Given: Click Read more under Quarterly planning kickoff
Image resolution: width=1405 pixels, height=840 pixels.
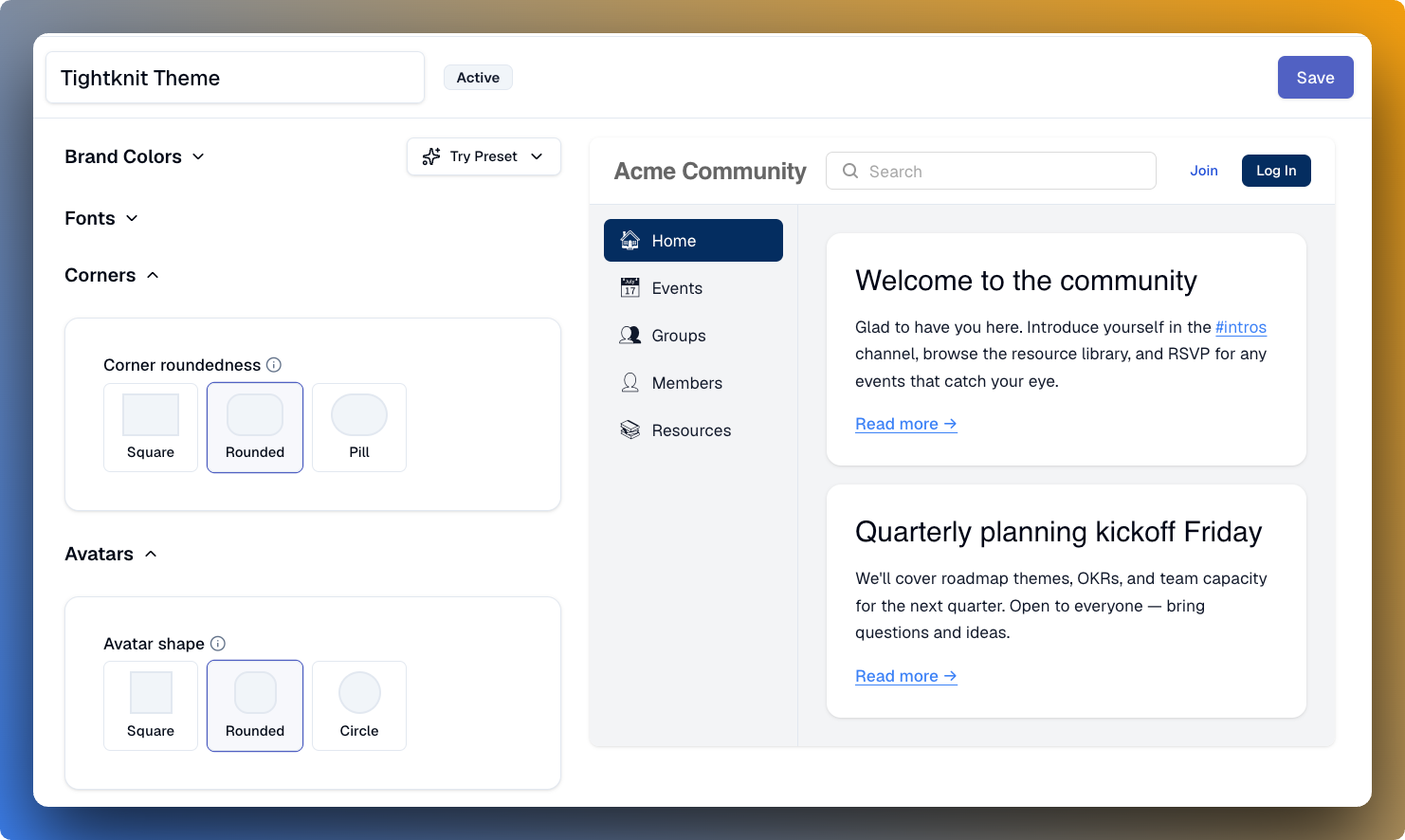Looking at the screenshot, I should [x=906, y=676].
